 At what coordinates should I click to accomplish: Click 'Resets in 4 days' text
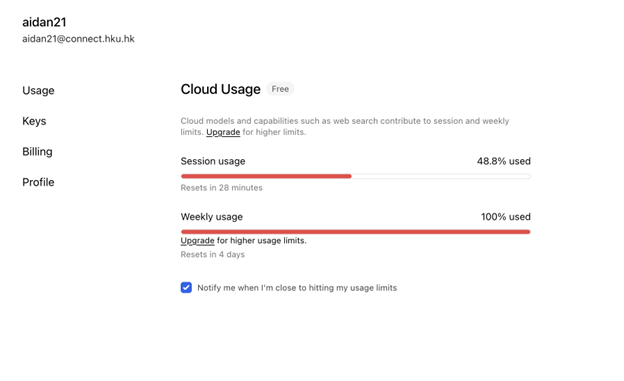coord(213,254)
